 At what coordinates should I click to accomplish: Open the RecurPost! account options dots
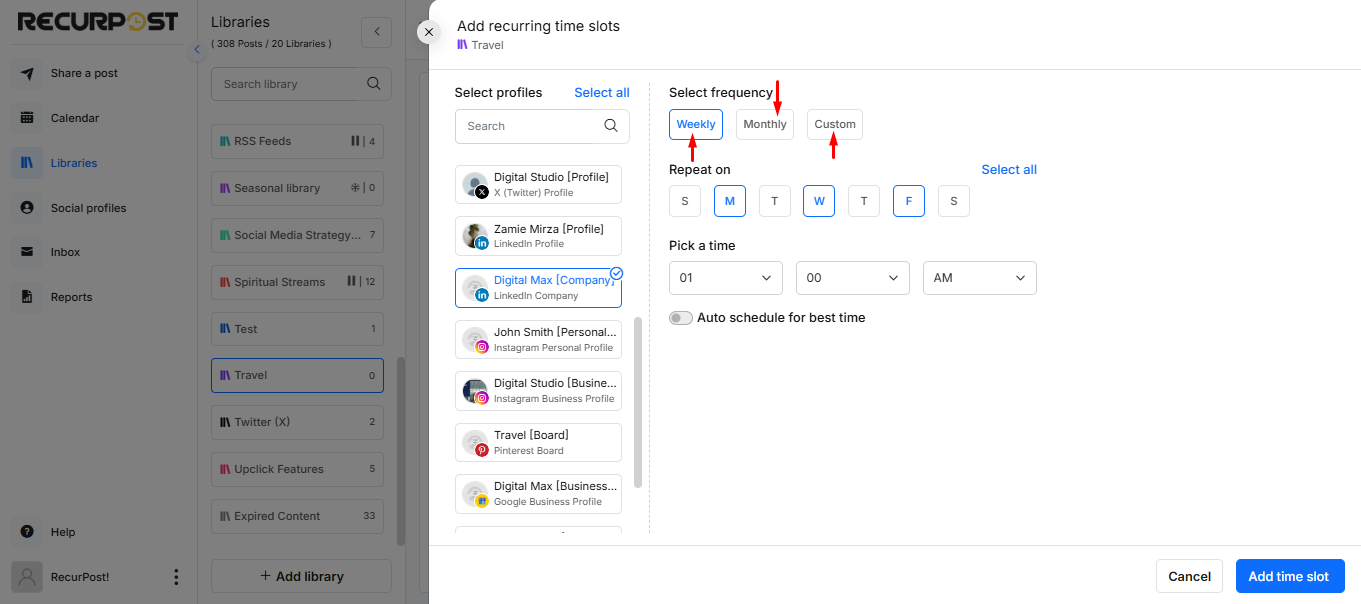coord(176,577)
